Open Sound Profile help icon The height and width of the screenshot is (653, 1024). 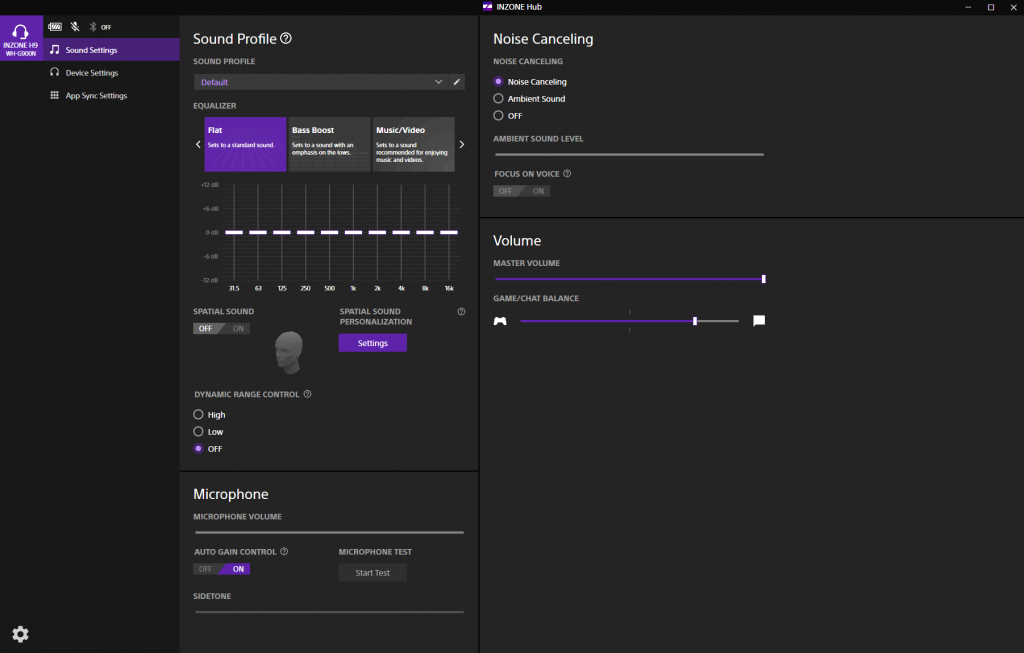point(286,39)
